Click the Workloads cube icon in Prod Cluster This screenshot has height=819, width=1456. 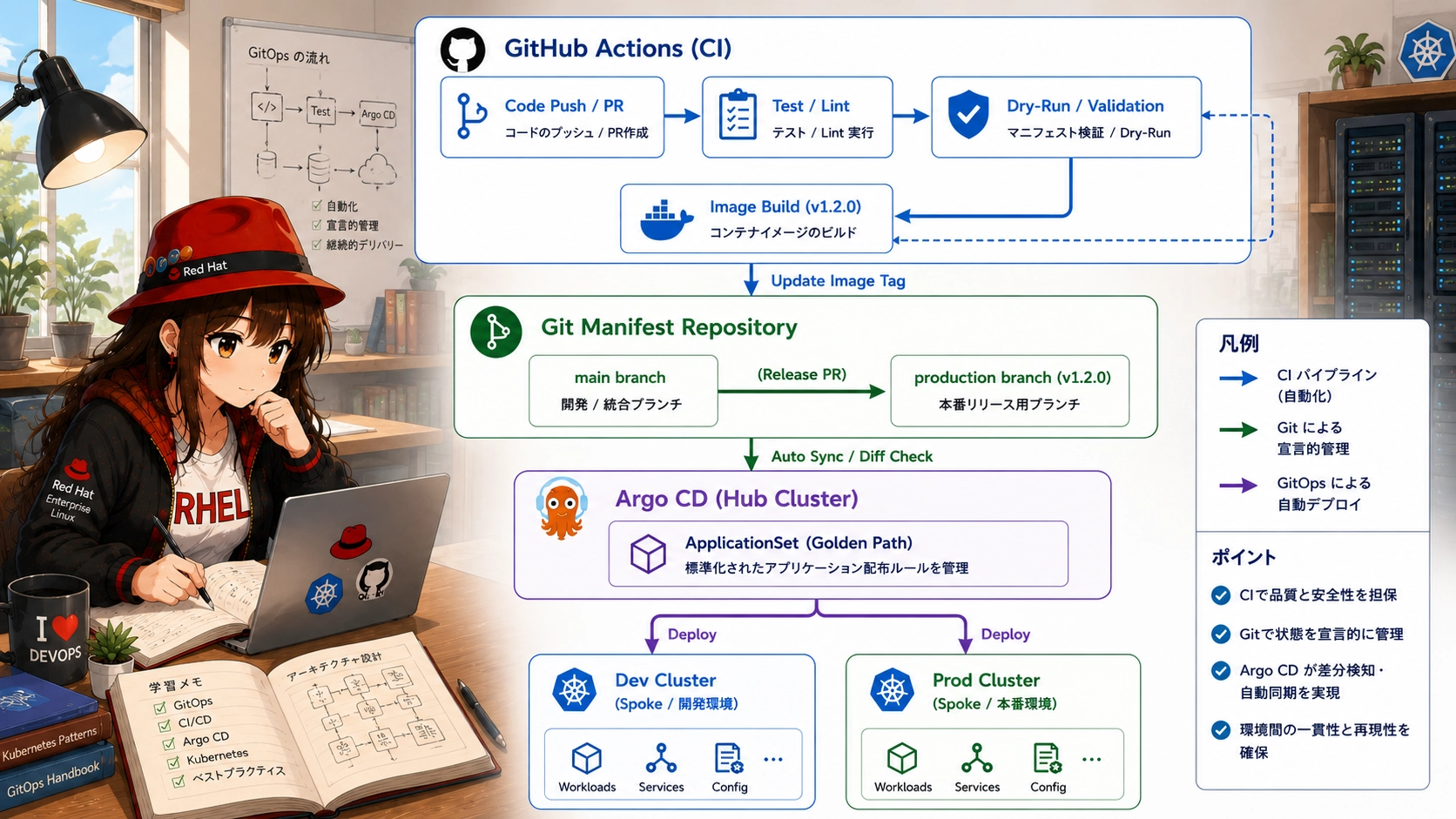[902, 758]
